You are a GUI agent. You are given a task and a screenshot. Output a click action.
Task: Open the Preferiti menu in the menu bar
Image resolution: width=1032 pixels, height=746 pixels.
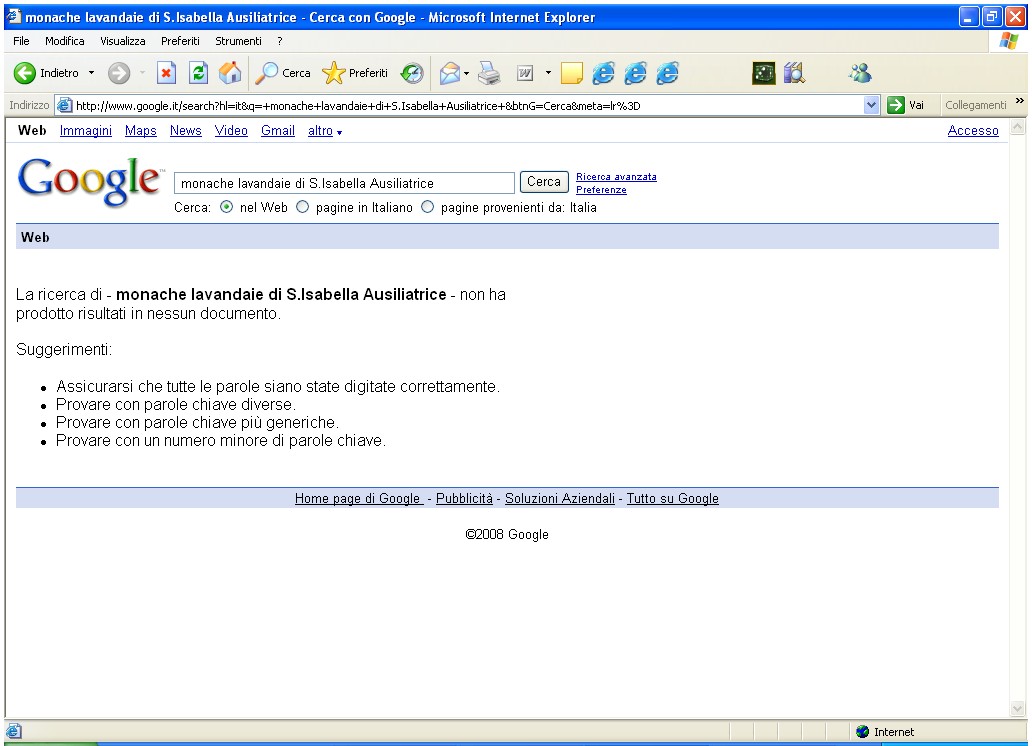pos(180,41)
